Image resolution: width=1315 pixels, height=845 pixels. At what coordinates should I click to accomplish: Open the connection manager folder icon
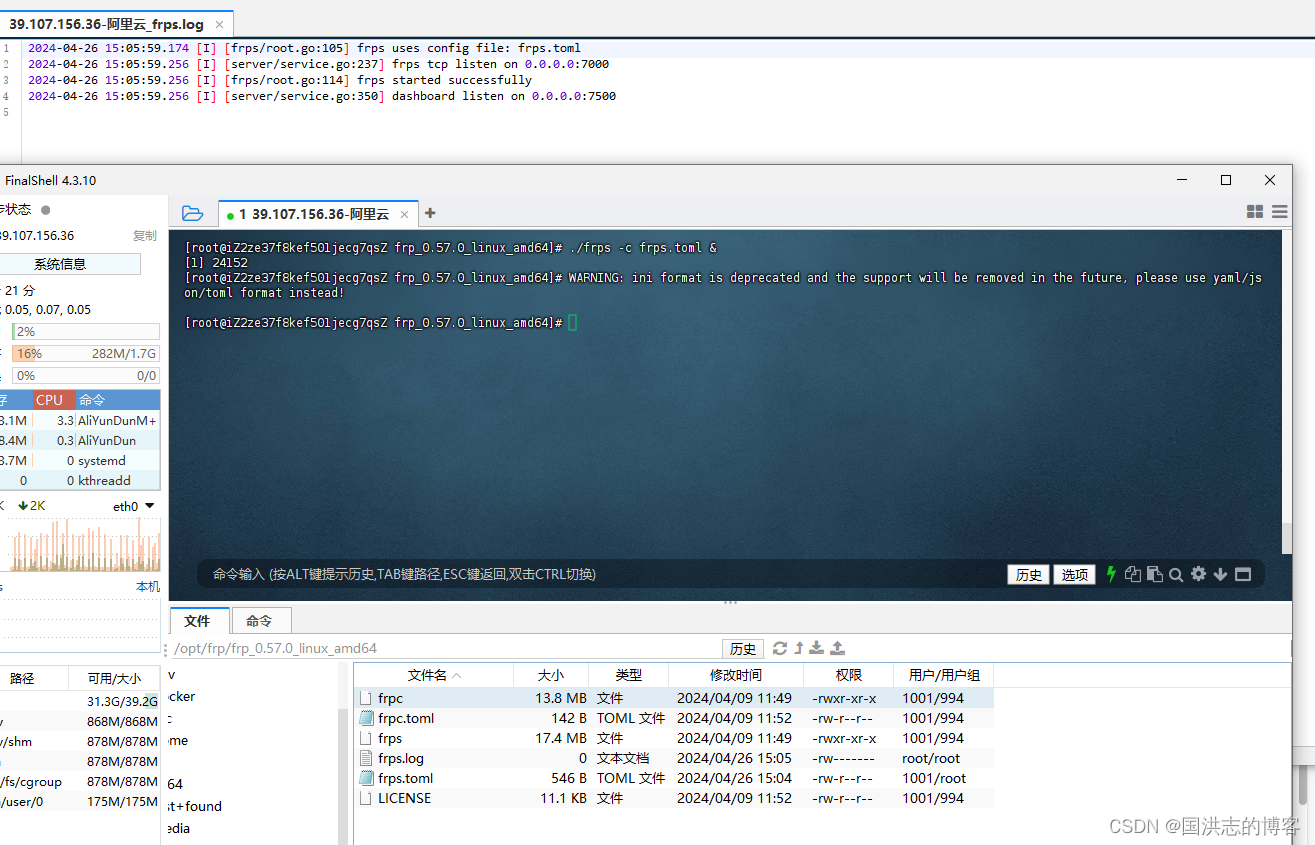[x=193, y=213]
